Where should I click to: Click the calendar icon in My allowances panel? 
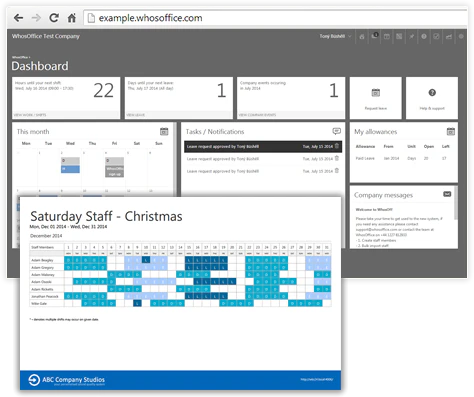(x=451, y=131)
